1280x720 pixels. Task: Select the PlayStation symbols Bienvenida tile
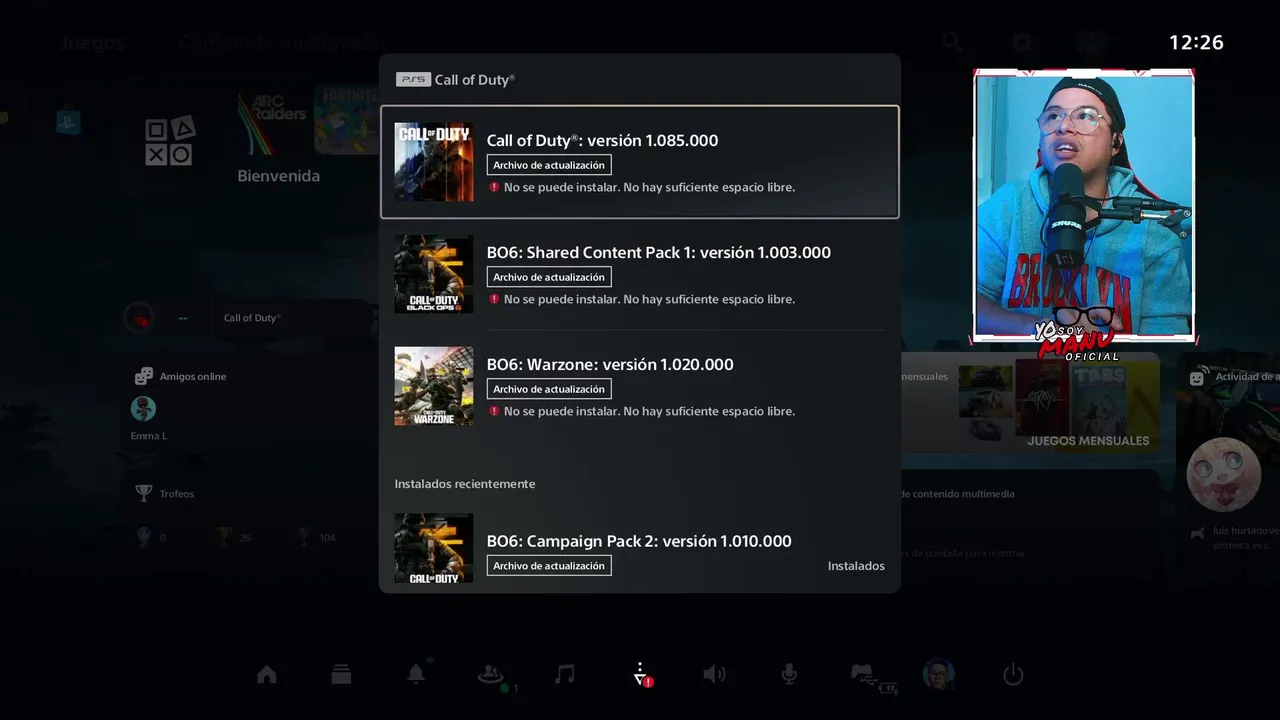[170, 141]
